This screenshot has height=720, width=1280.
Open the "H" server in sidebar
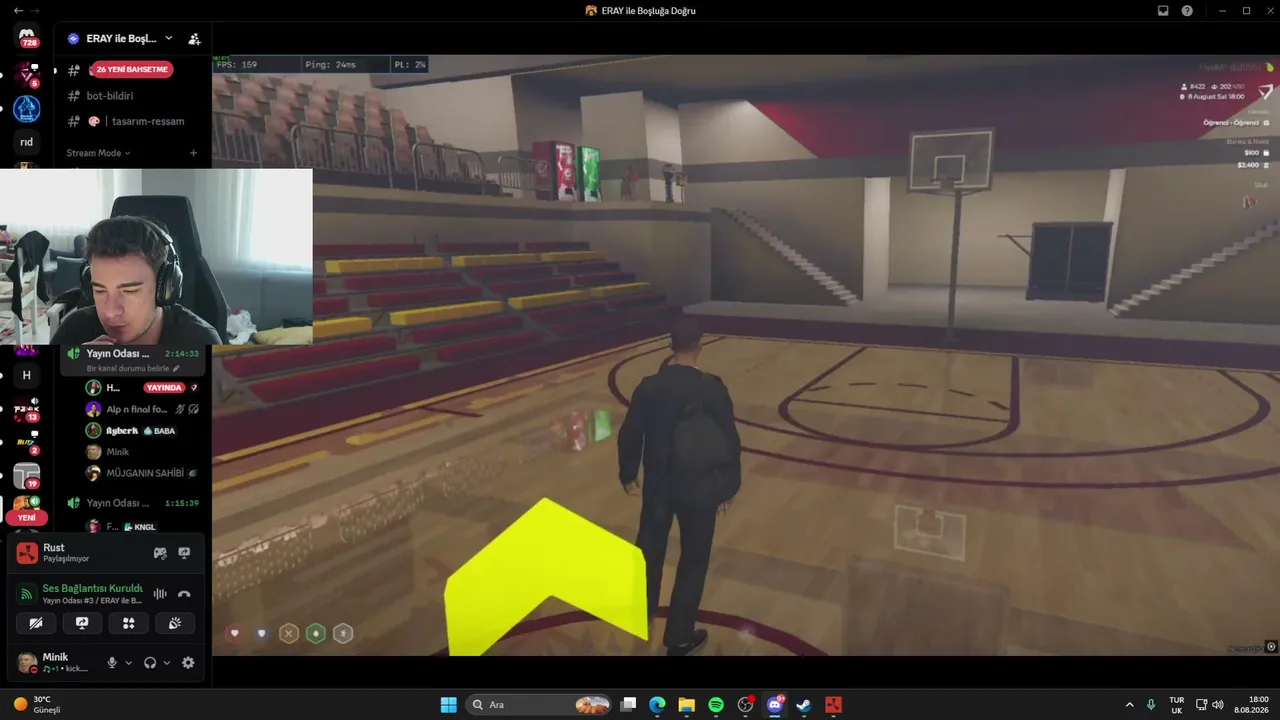[x=27, y=375]
